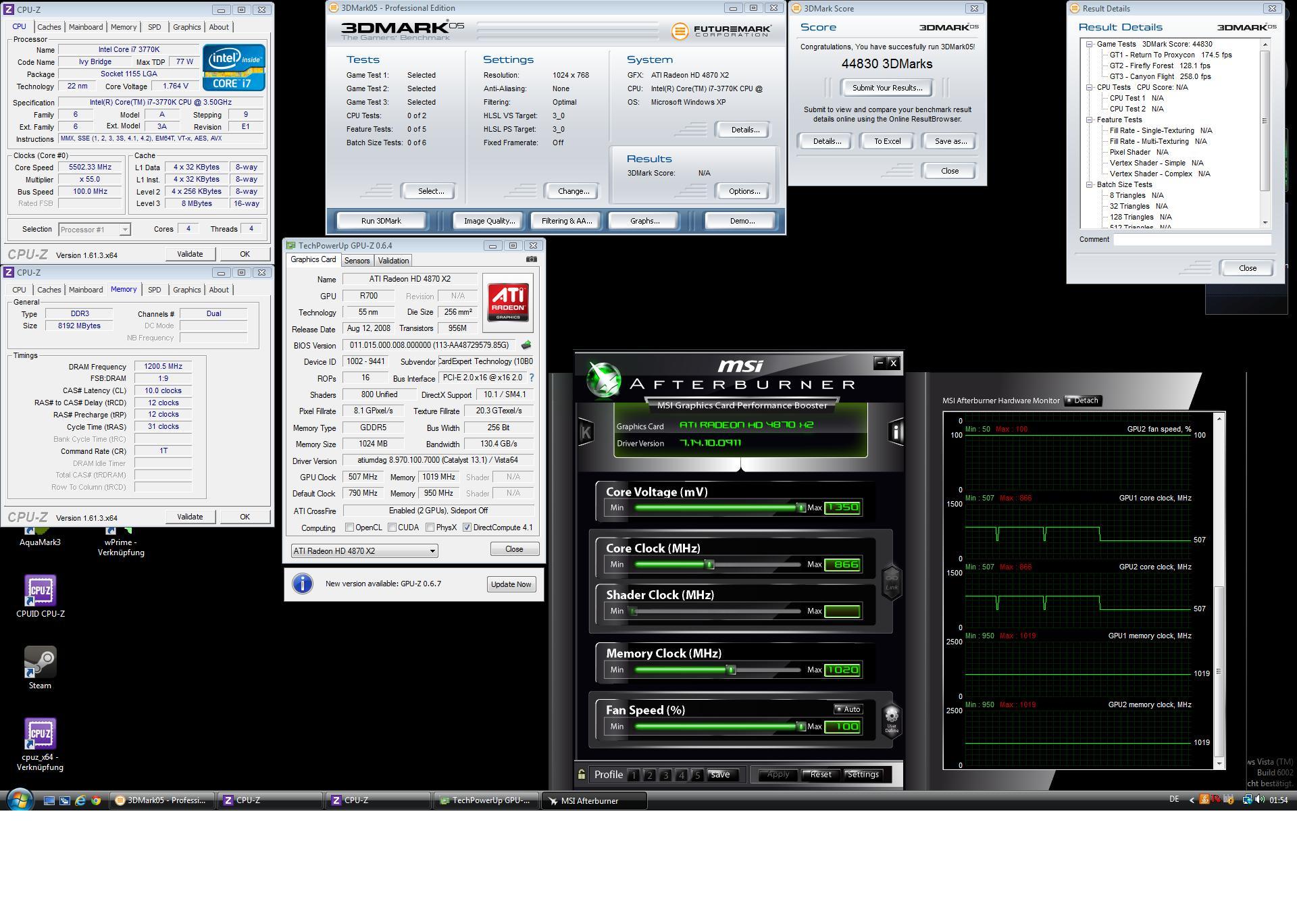Click the User Define fan icon
1297x924 pixels.
[x=892, y=719]
